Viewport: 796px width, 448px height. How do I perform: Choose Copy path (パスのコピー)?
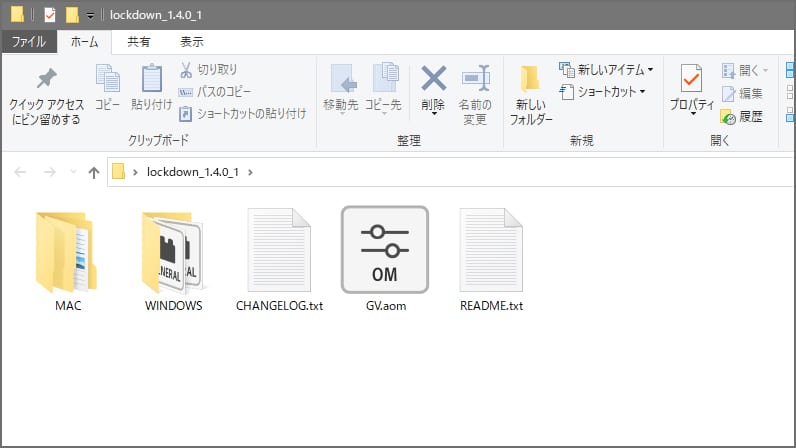[215, 92]
